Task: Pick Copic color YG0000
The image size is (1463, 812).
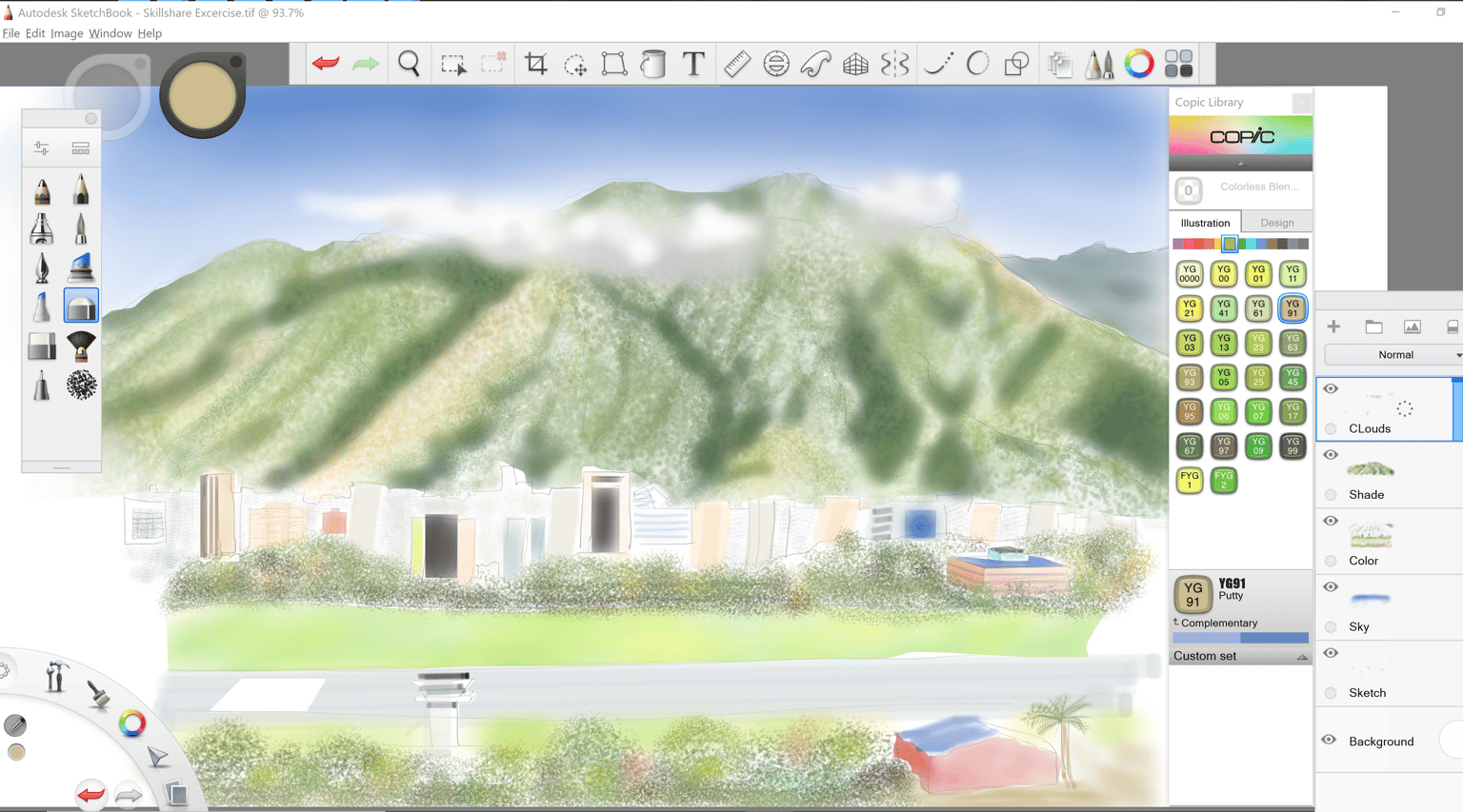Action: coord(1189,274)
